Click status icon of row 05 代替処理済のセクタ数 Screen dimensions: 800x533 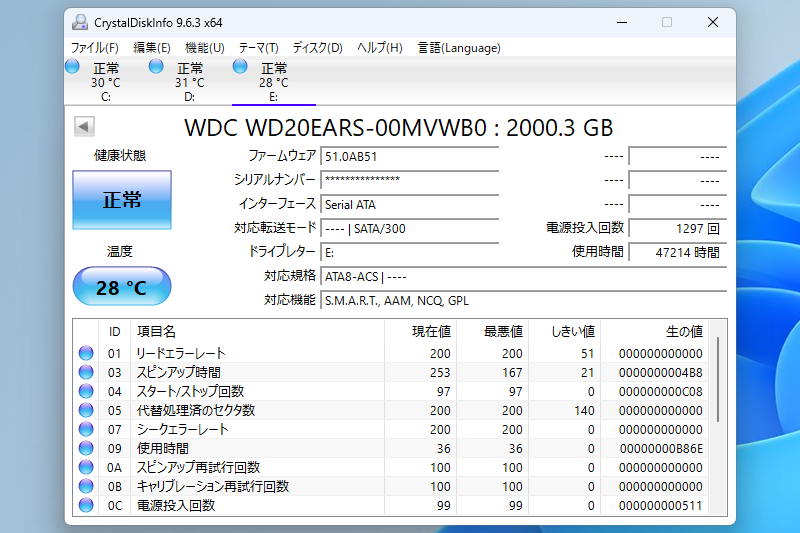click(x=86, y=410)
